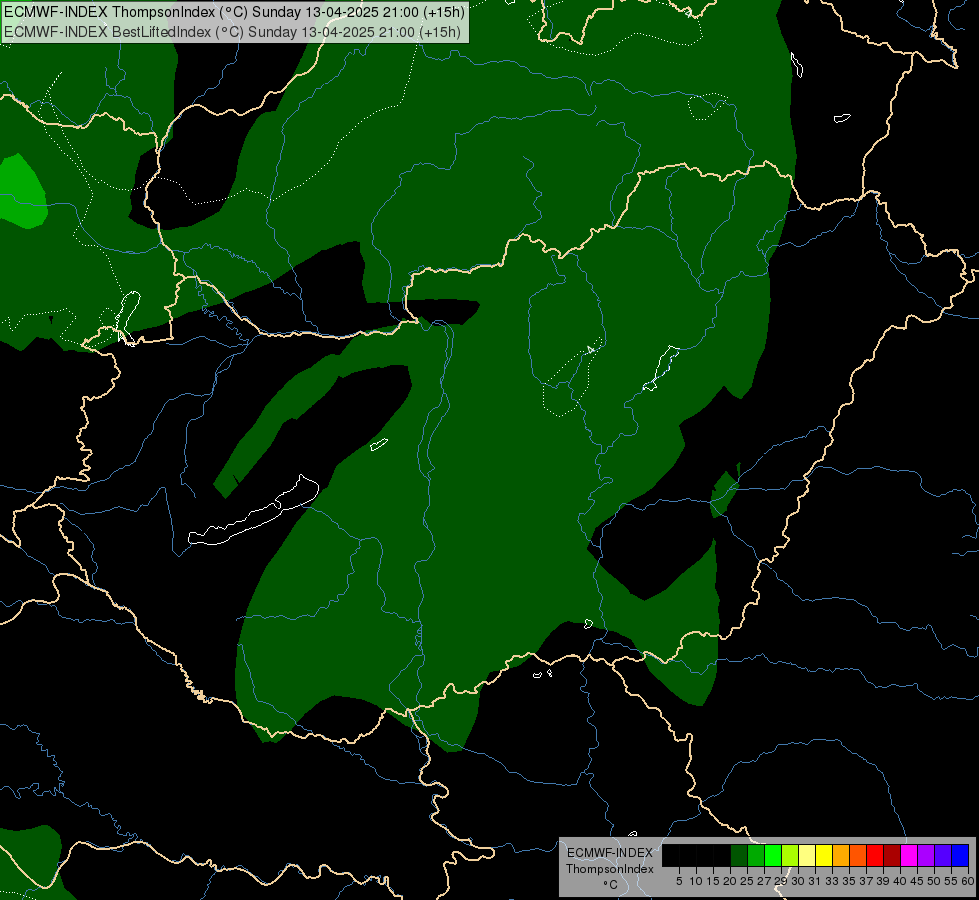The image size is (979, 900).
Task: Click the lighter green patch at map's left edge
Action: pos(22,190)
